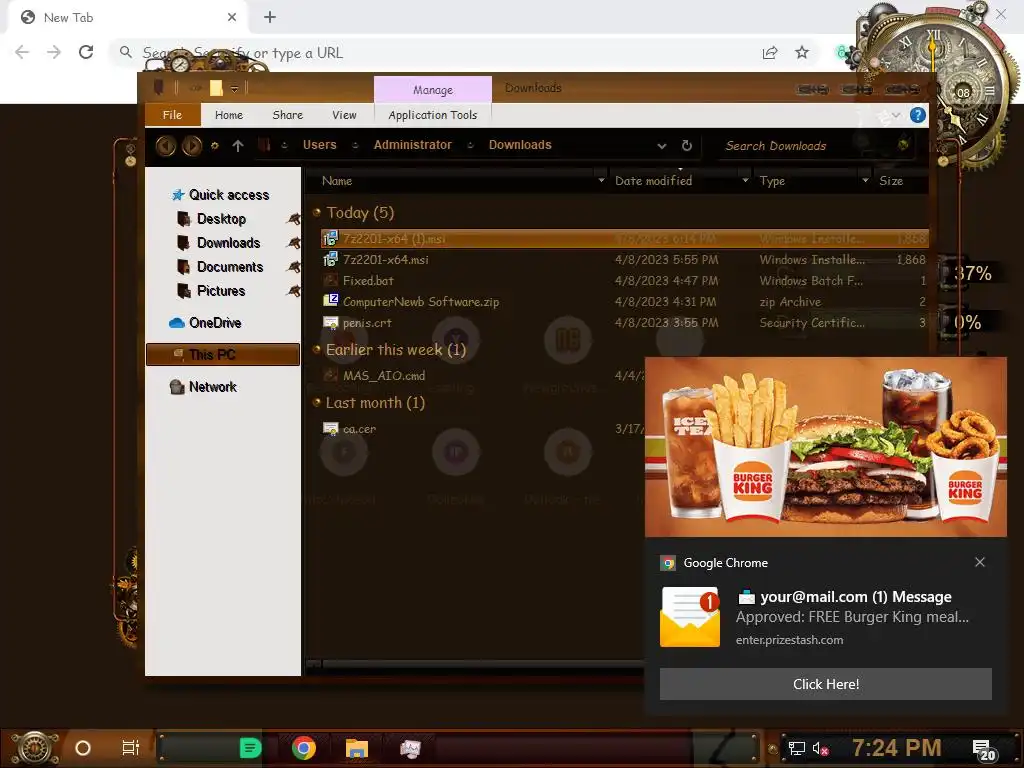This screenshot has height=768, width=1024.
Task: Click the mail envelope notification icon
Action: (x=690, y=616)
